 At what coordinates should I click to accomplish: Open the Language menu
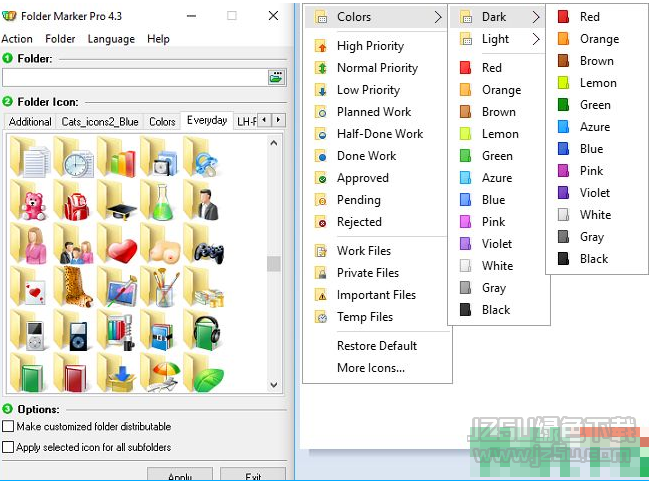pyautogui.click(x=111, y=39)
